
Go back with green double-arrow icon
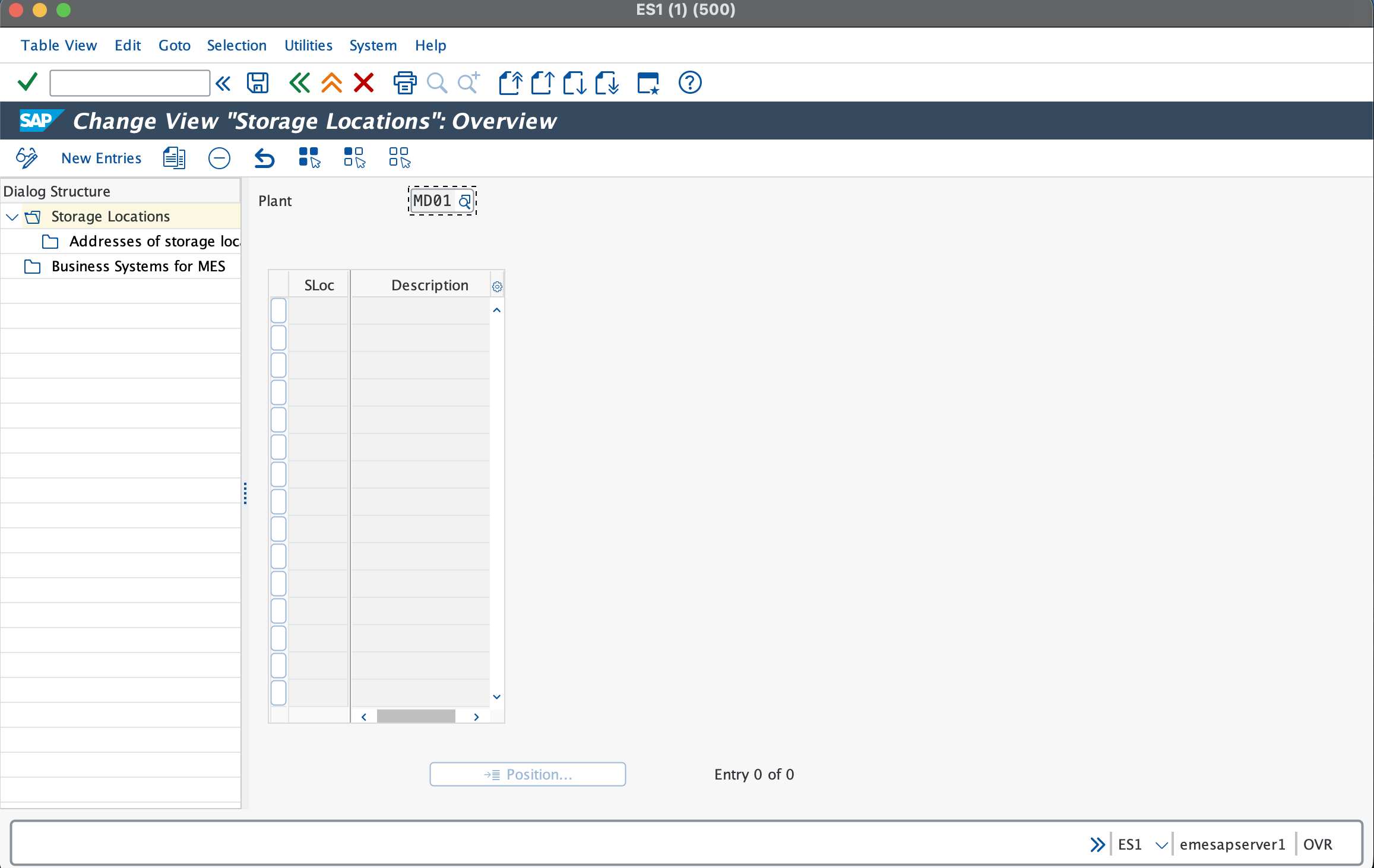click(x=300, y=83)
